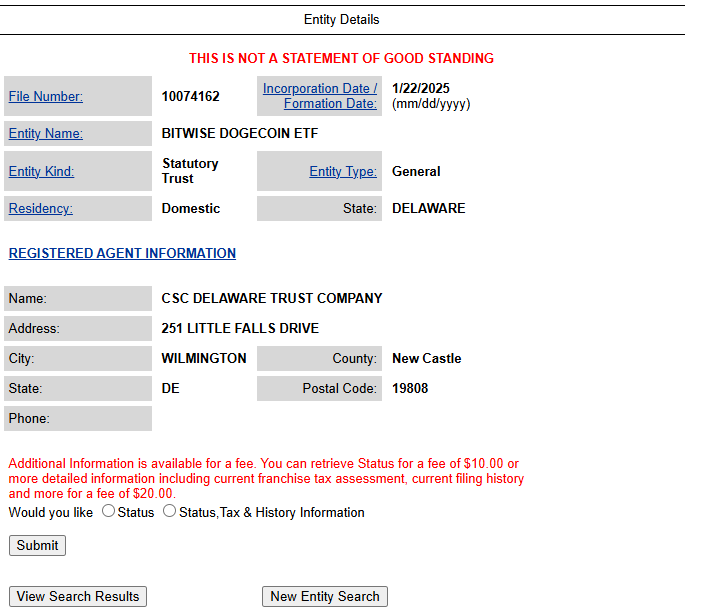Click the DE agent state value
Screen dimensions: 701x608
[170, 388]
